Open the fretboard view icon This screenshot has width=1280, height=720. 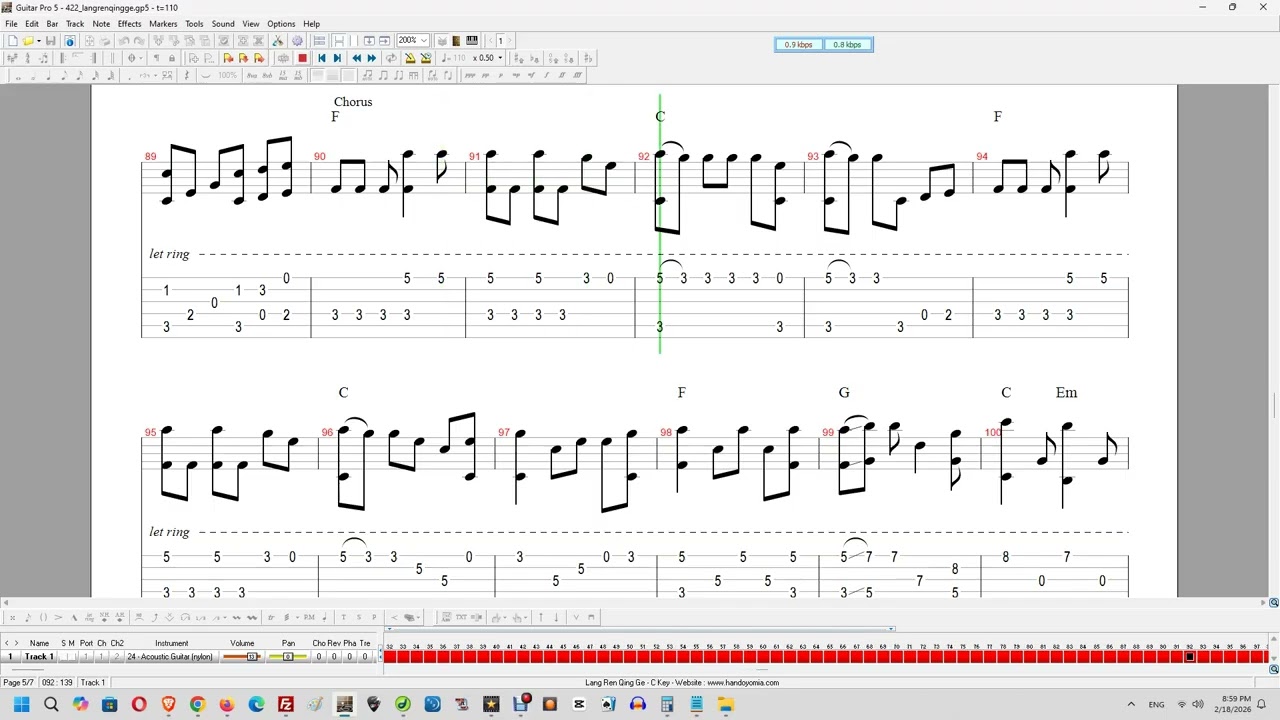(x=456, y=41)
